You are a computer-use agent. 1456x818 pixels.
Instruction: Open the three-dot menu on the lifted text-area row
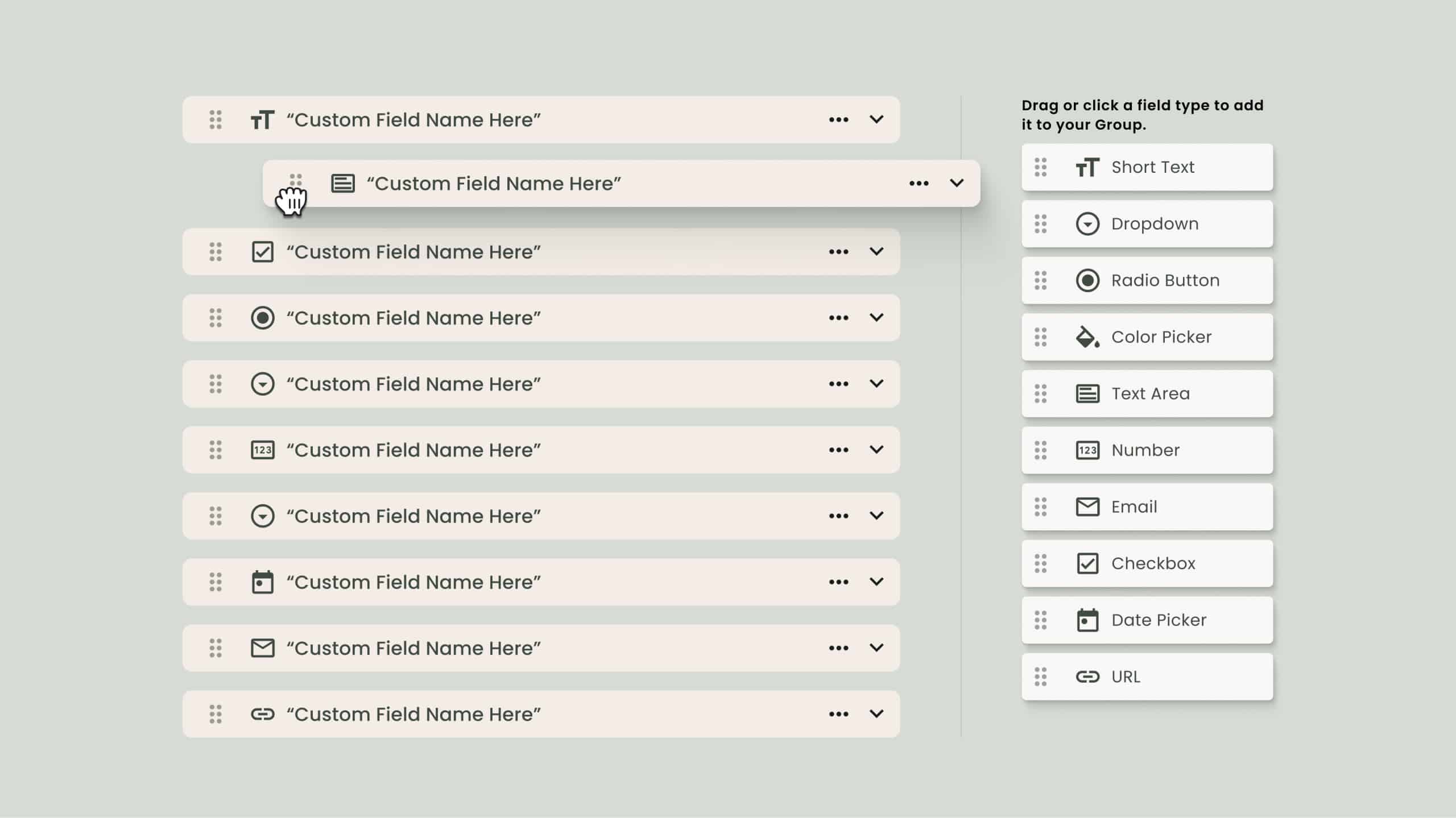click(x=919, y=184)
